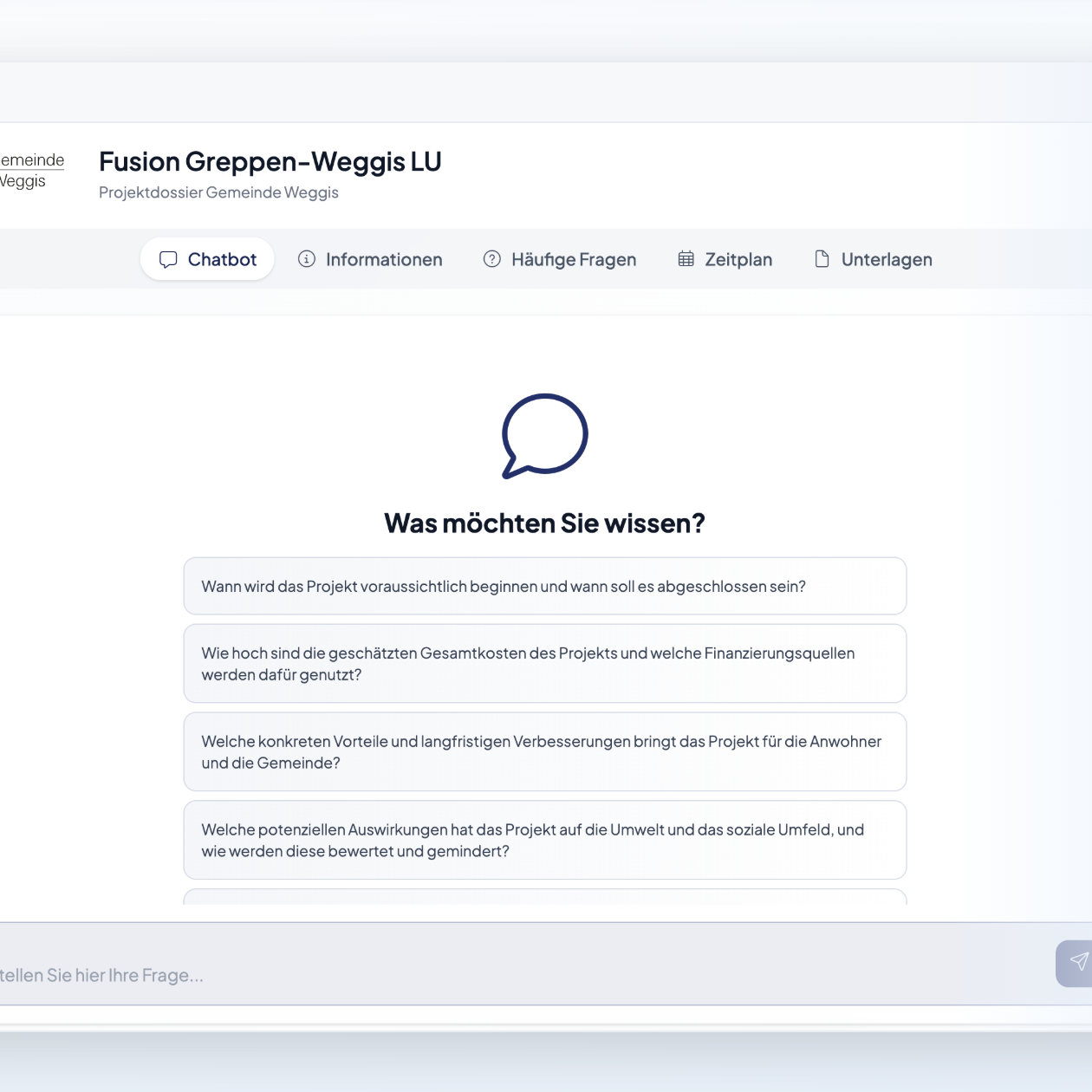The width and height of the screenshot is (1092, 1092).
Task: Click the Gemeinde Weggis logo
Action: point(31,171)
